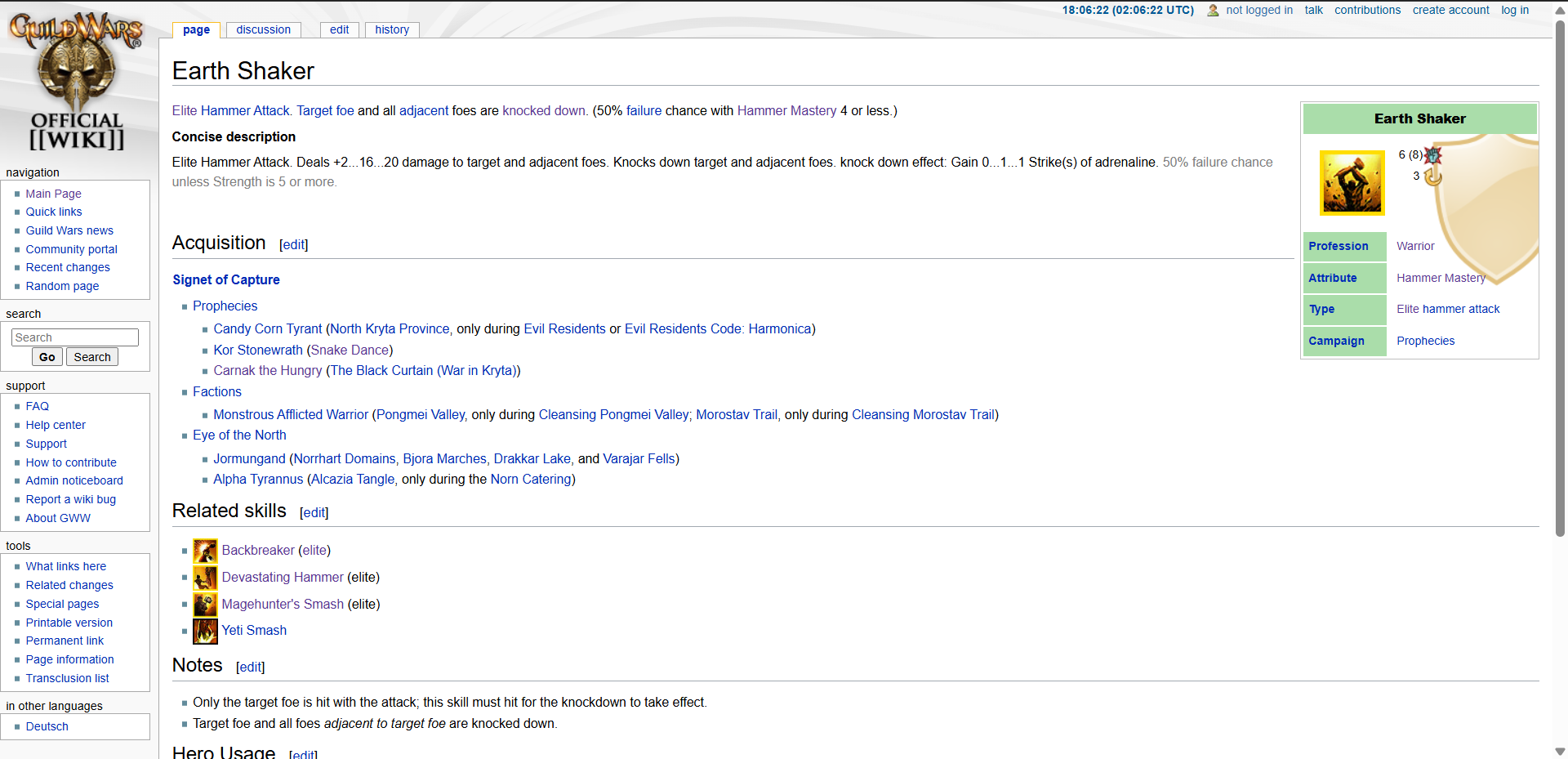Open Page information link
The image size is (1568, 759).
point(69,659)
